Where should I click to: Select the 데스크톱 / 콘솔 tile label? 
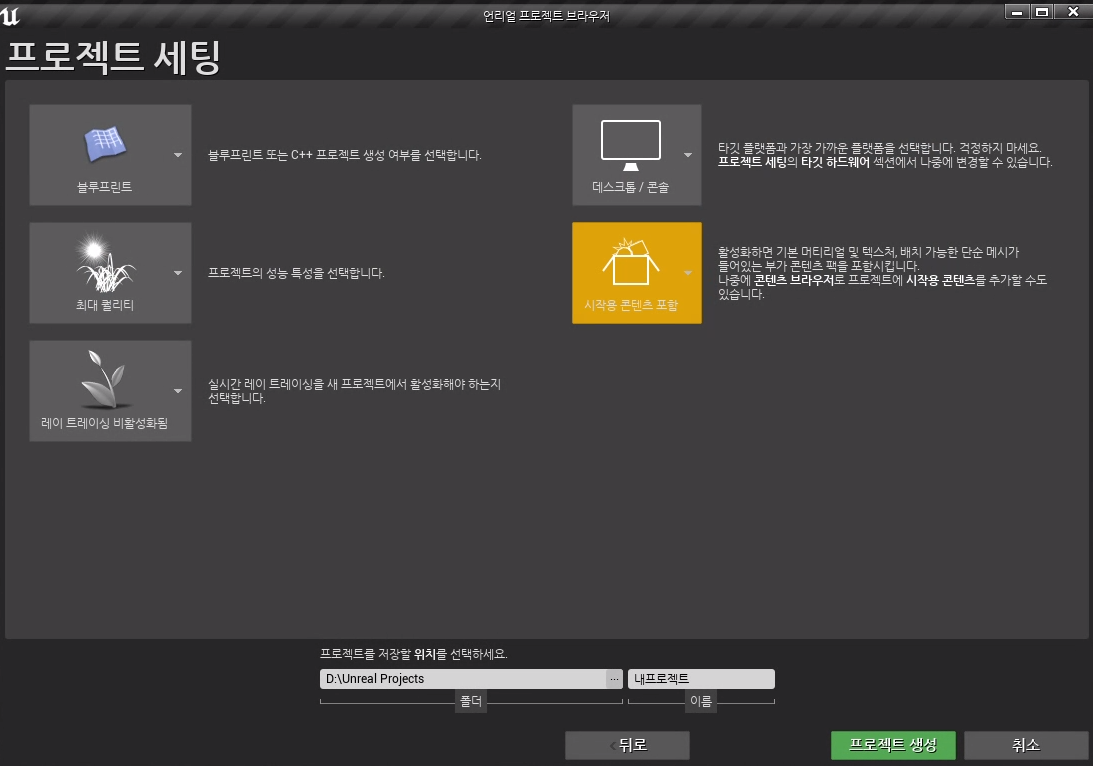(631, 187)
